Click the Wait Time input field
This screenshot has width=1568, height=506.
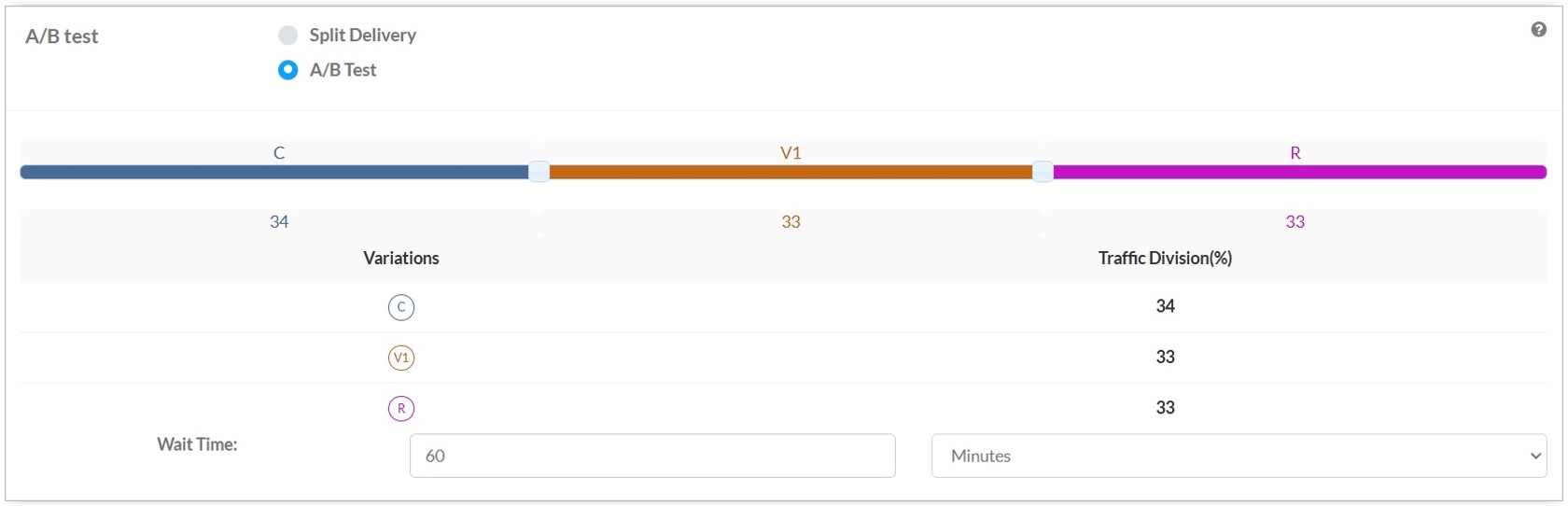[652, 456]
